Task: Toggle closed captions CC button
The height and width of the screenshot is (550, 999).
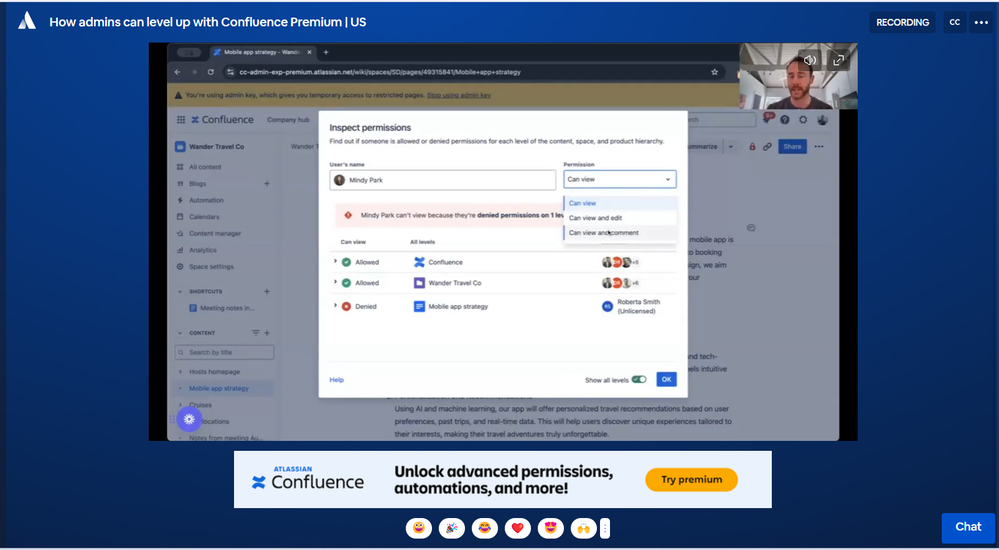Action: point(954,22)
